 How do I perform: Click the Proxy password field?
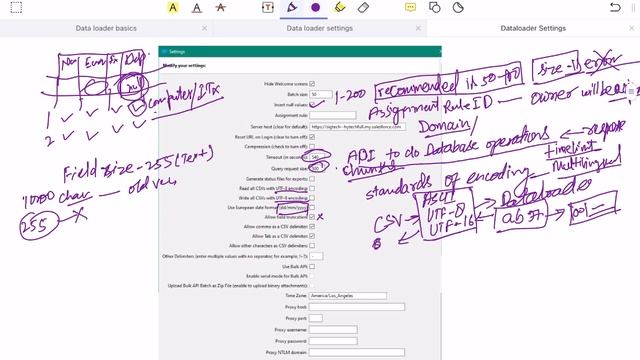pyautogui.click(x=333, y=341)
